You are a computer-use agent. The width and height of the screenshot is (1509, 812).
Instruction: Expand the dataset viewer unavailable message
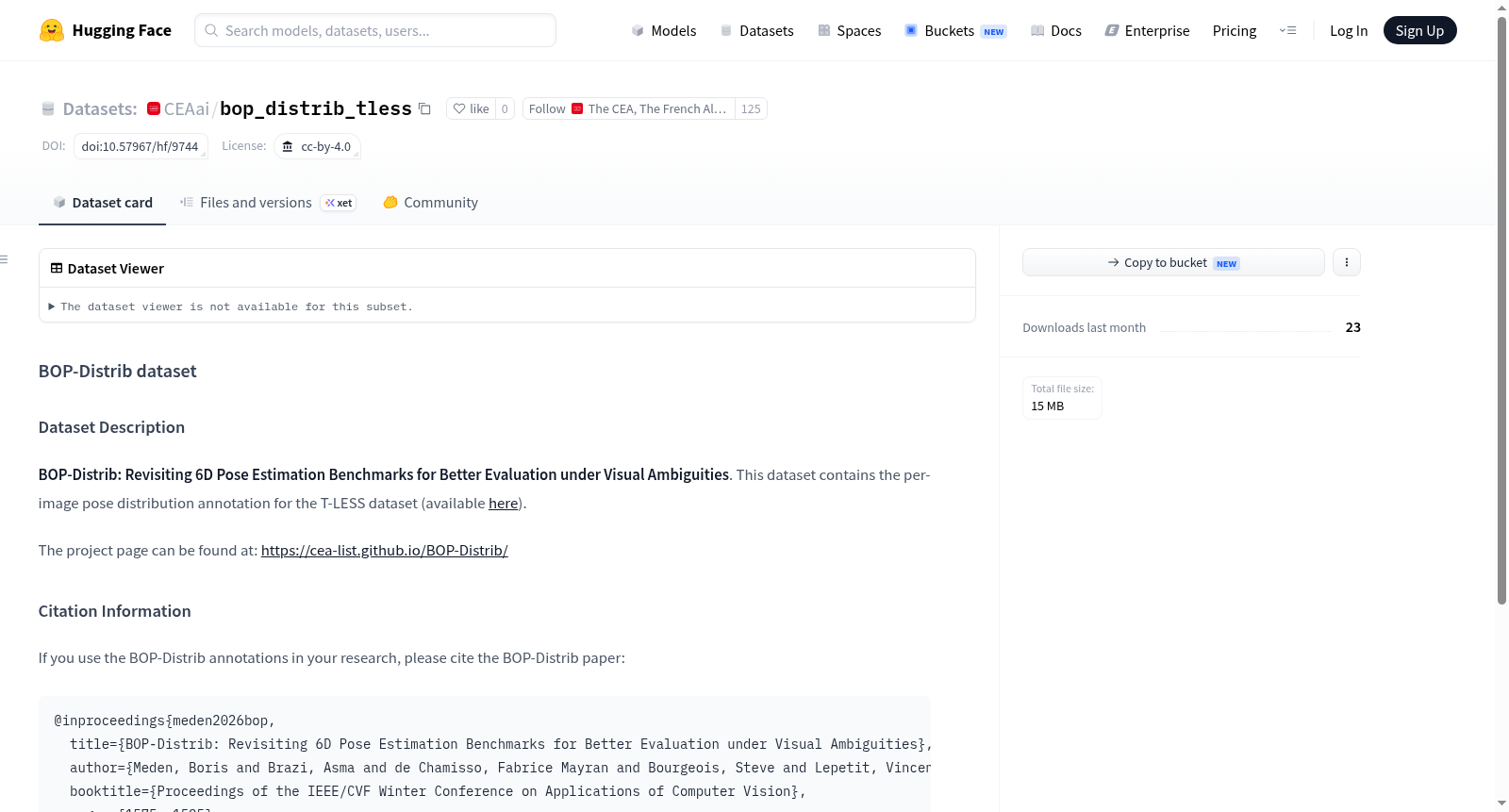(x=230, y=307)
